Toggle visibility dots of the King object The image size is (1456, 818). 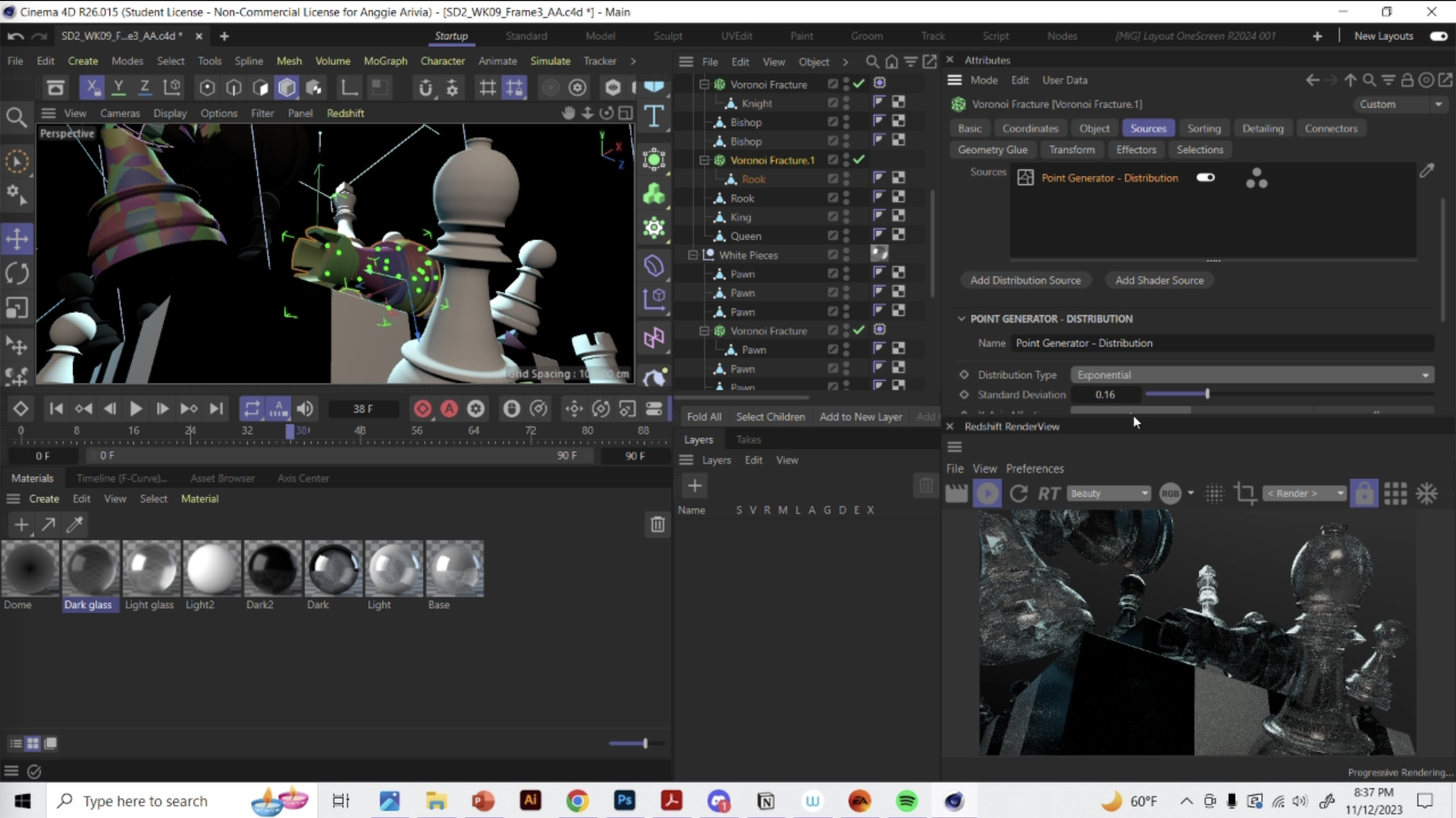coord(846,217)
